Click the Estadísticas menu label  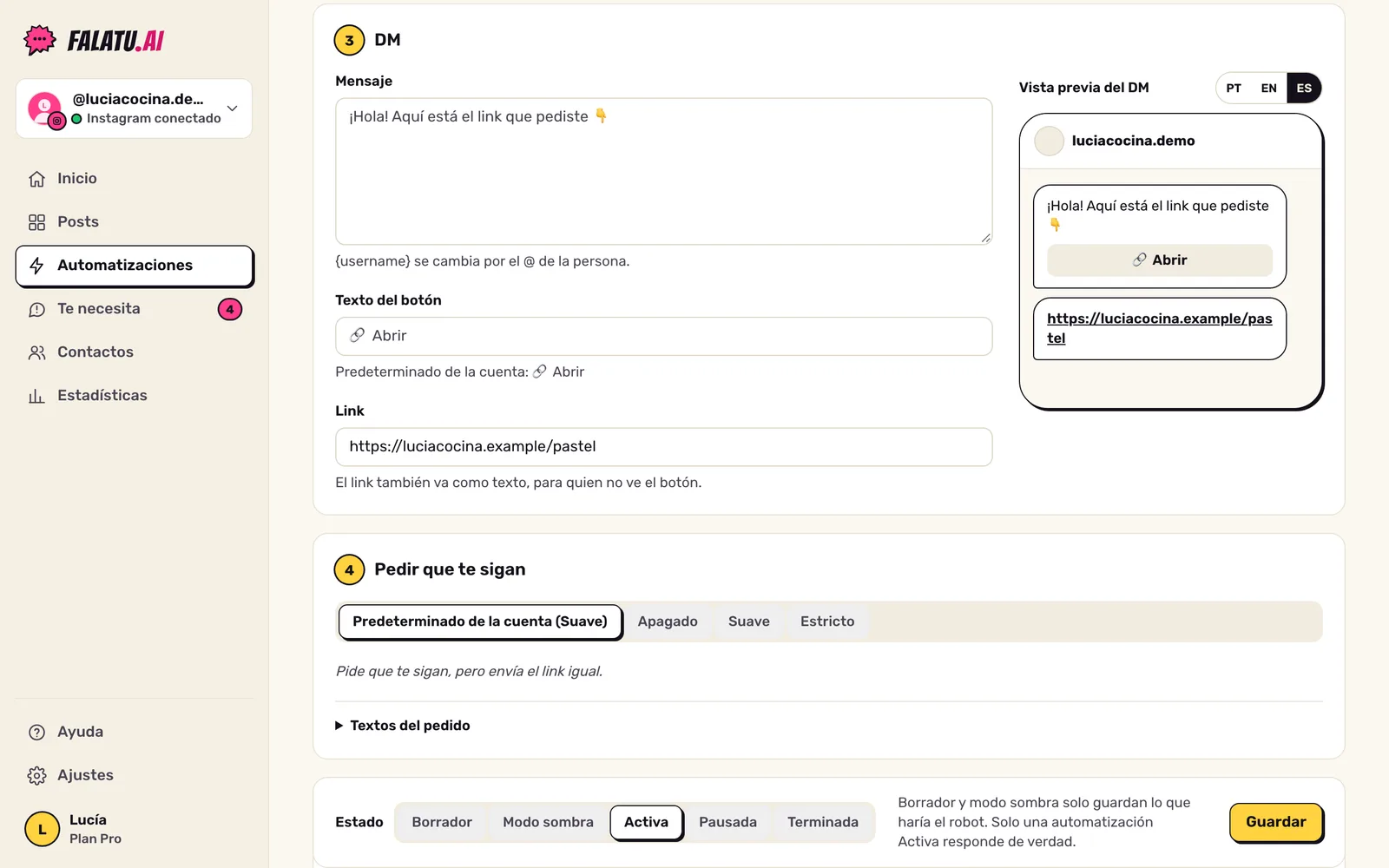(x=102, y=396)
